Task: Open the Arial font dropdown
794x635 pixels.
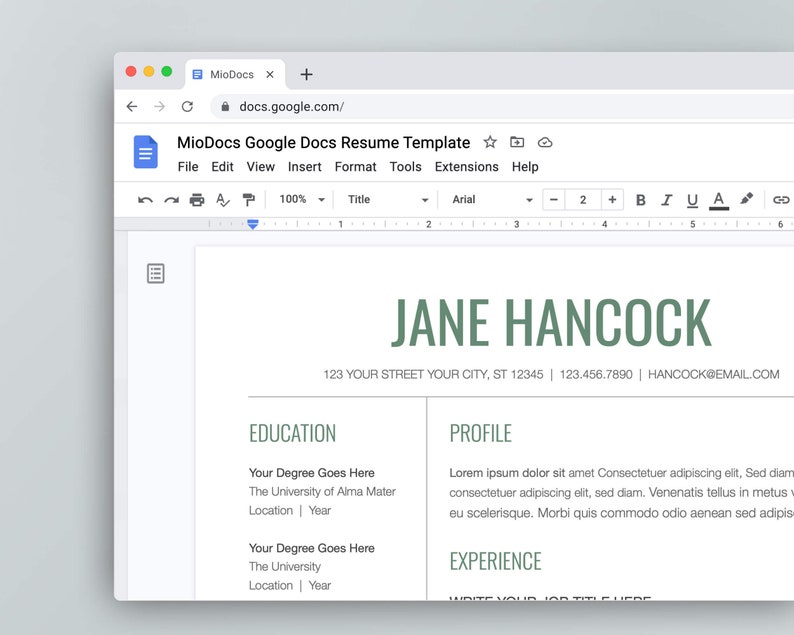Action: 492,200
